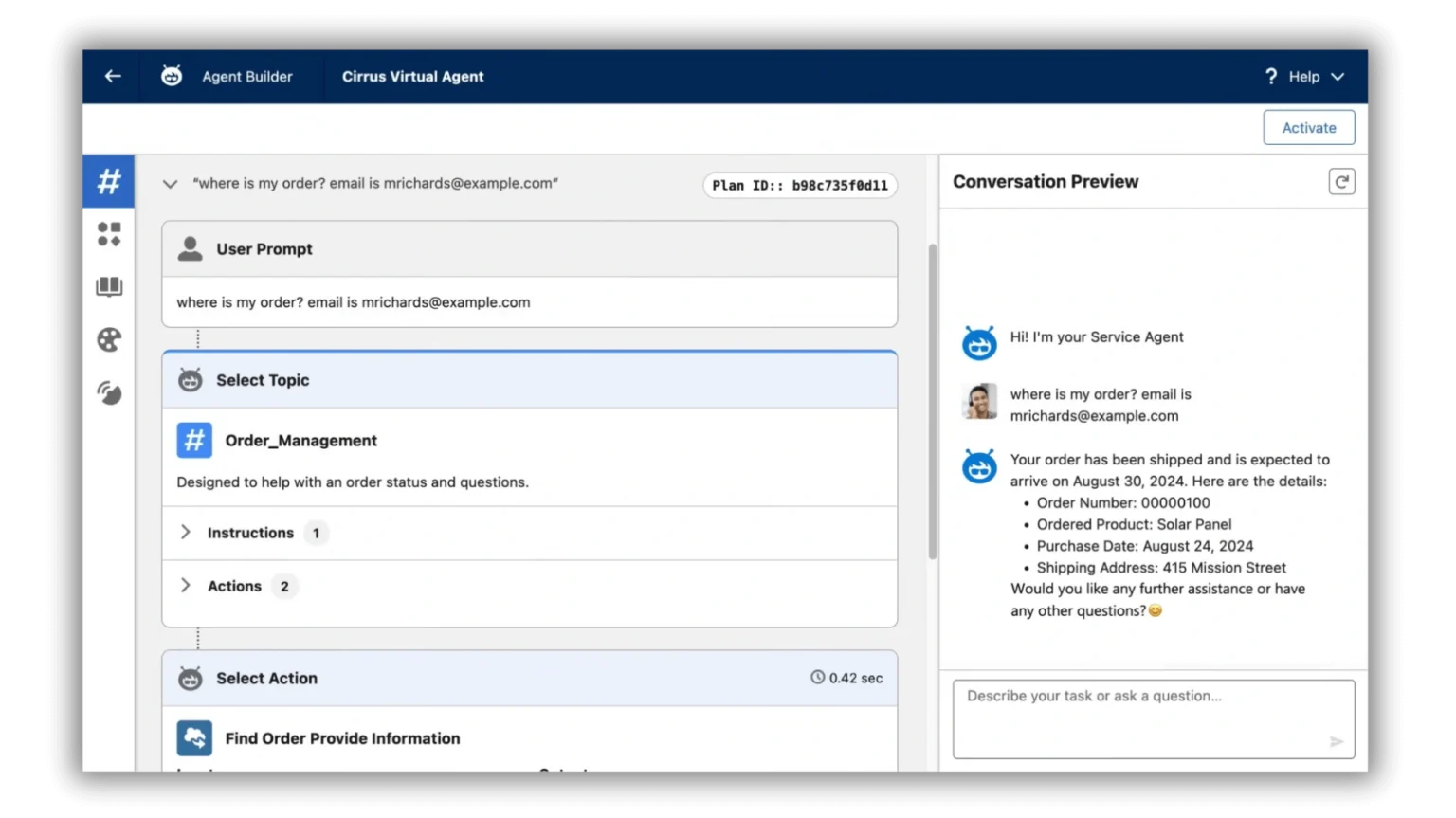
Task: Refresh the Conversation Preview
Action: 1341,182
